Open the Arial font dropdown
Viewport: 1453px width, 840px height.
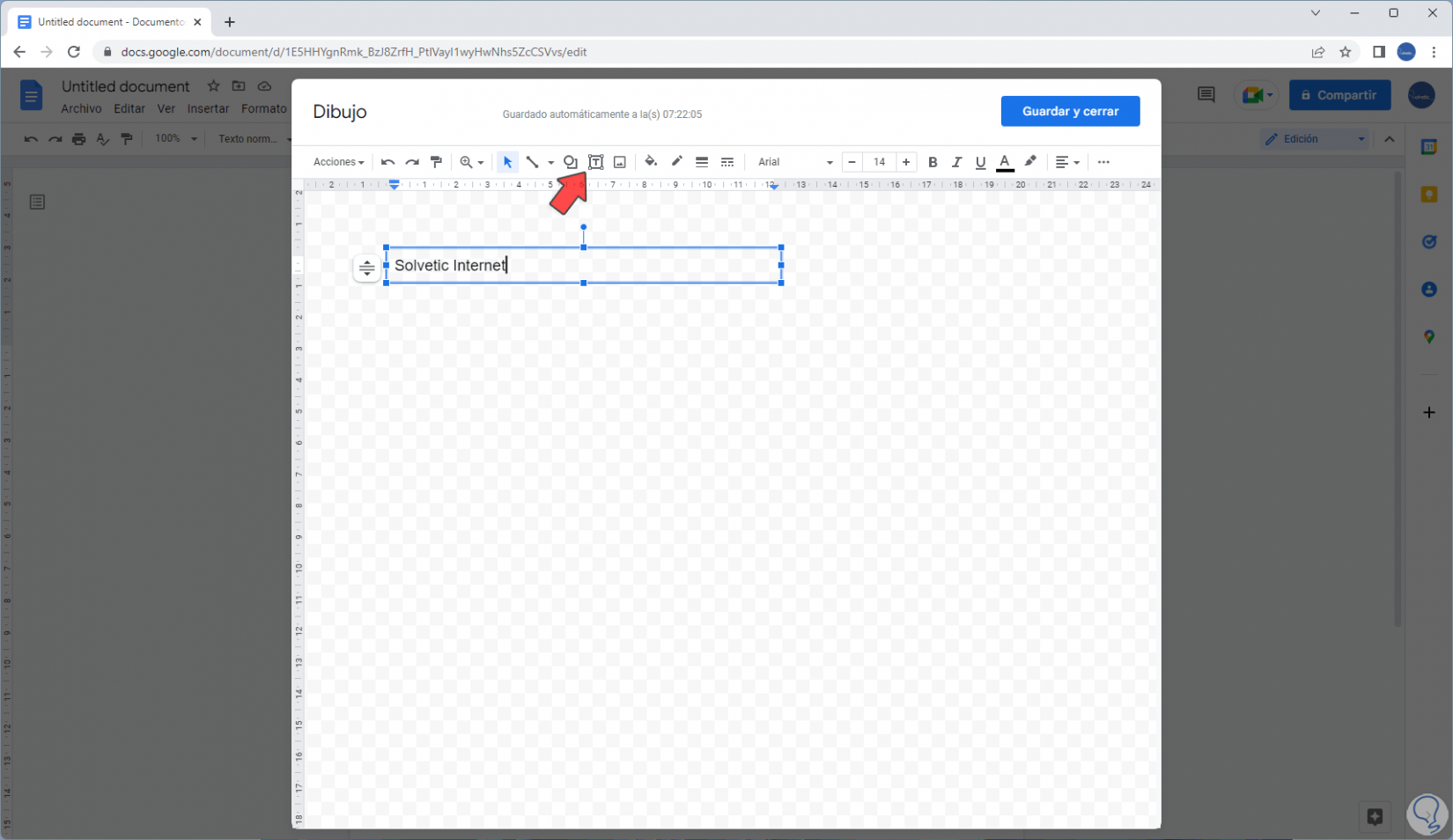pyautogui.click(x=795, y=162)
